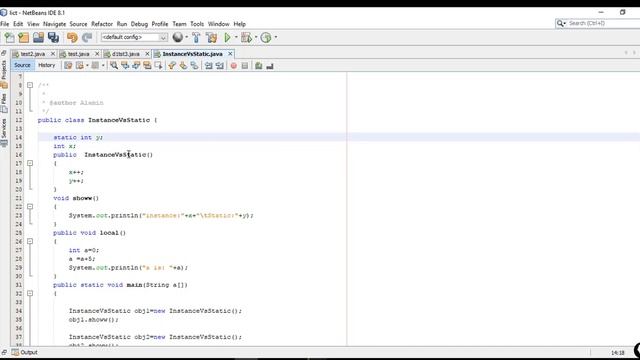Click the New File toolbar icon
The image size is (640, 360).
pyautogui.click(x=9, y=38)
